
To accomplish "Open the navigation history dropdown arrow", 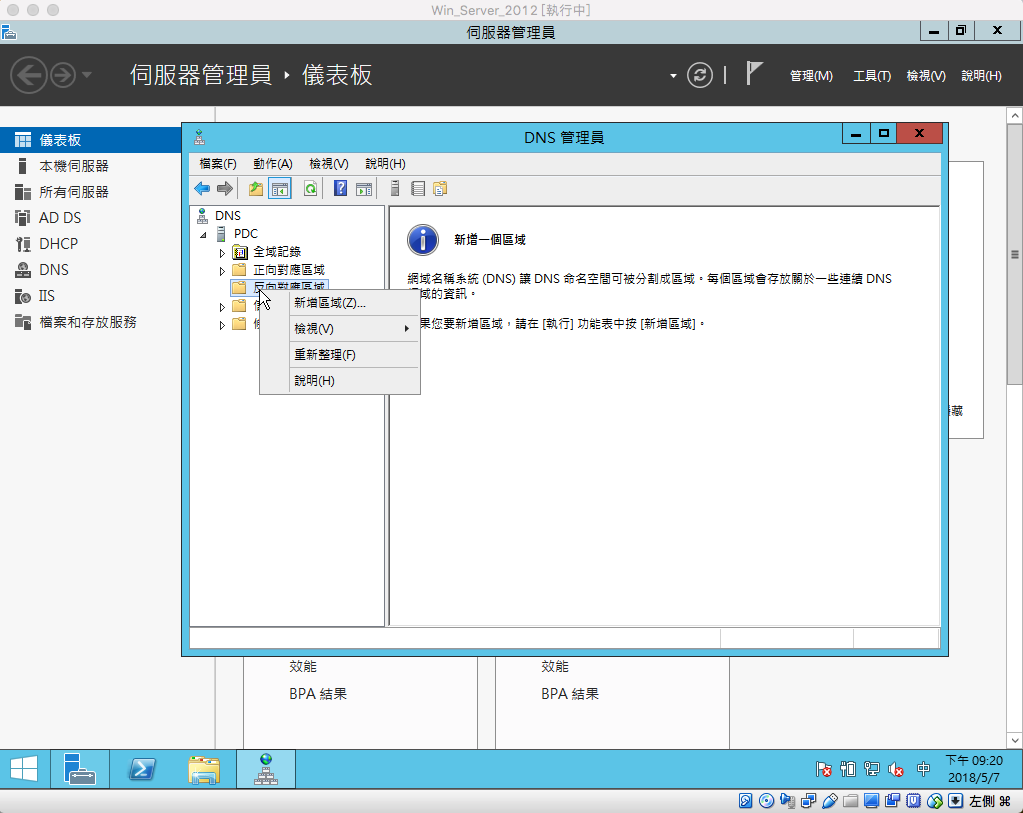I will (87, 75).
